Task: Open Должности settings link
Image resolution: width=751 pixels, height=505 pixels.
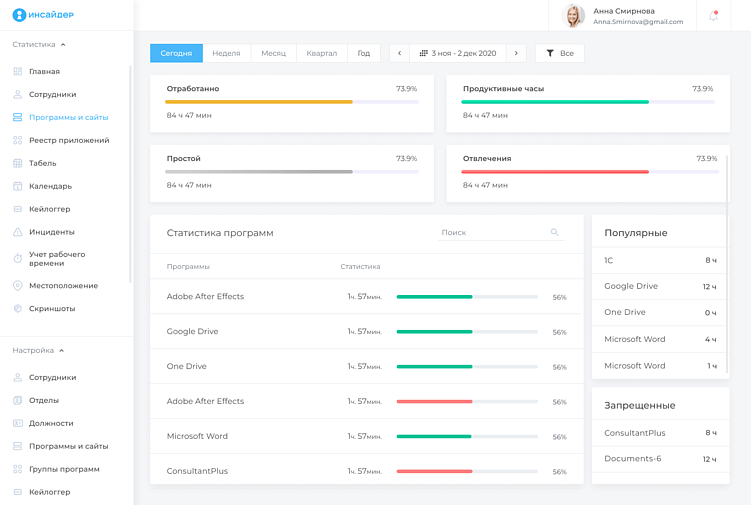Action: pos(51,424)
